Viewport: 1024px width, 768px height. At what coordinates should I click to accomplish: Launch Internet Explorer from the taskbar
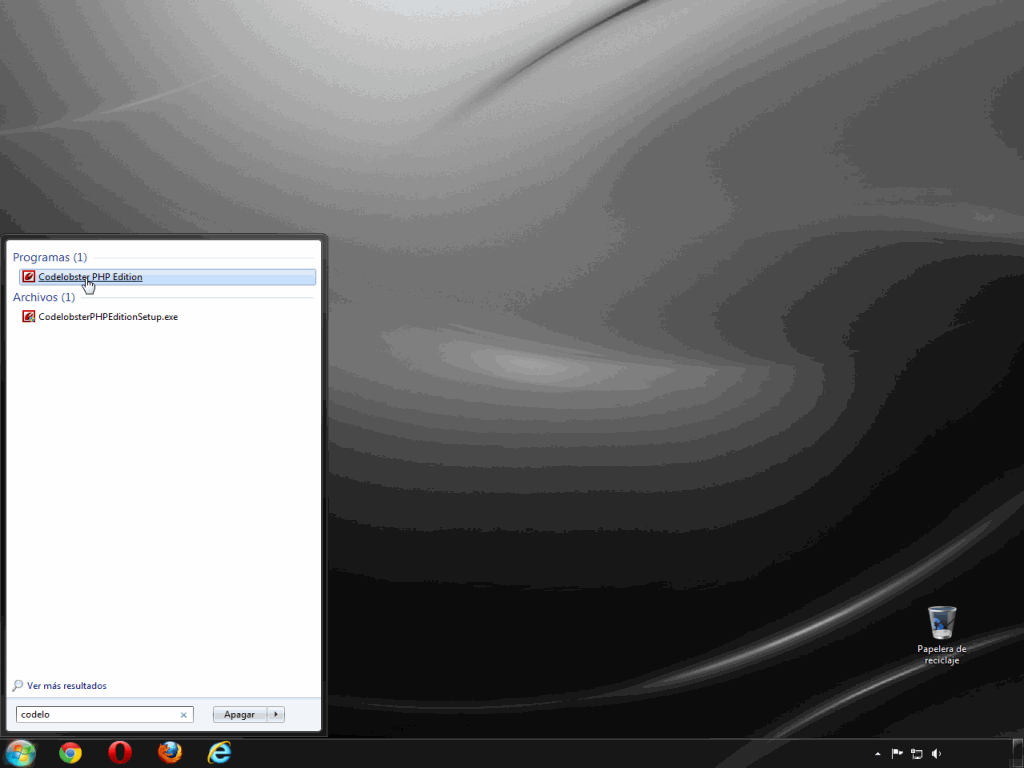tap(219, 752)
